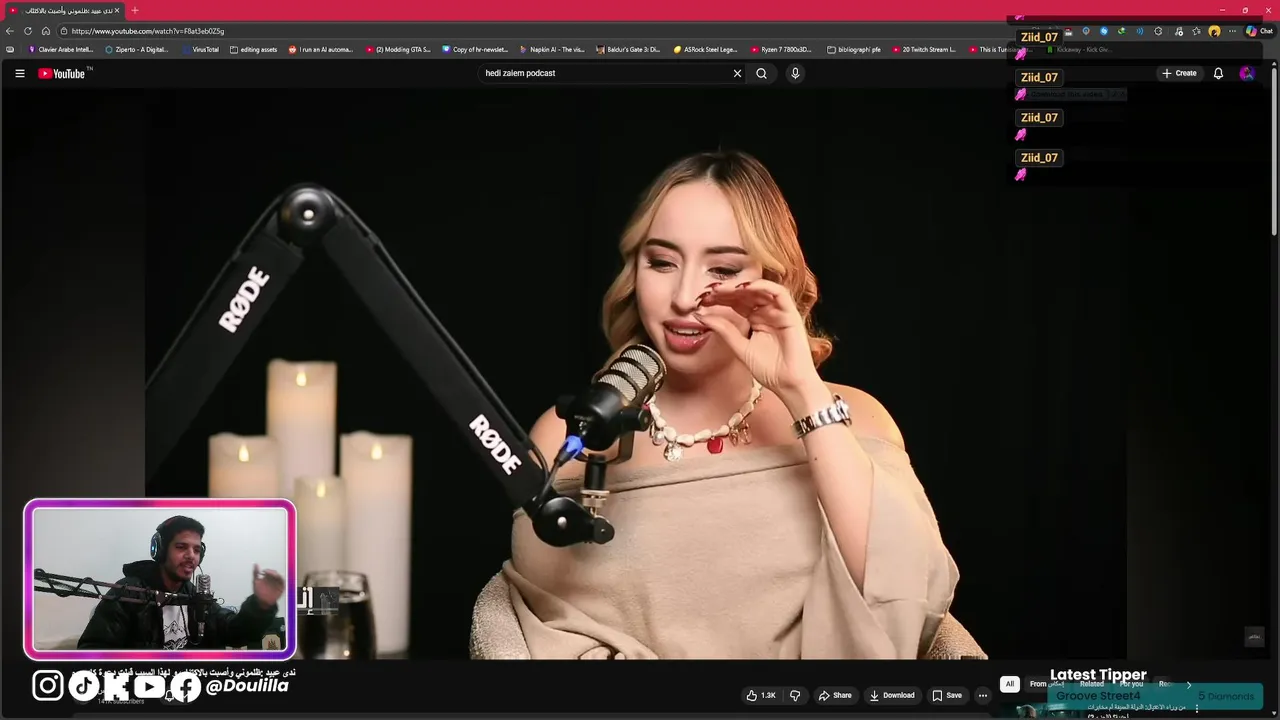This screenshot has height=720, width=1280.
Task: Clear the search text with the X
Action: 737,73
